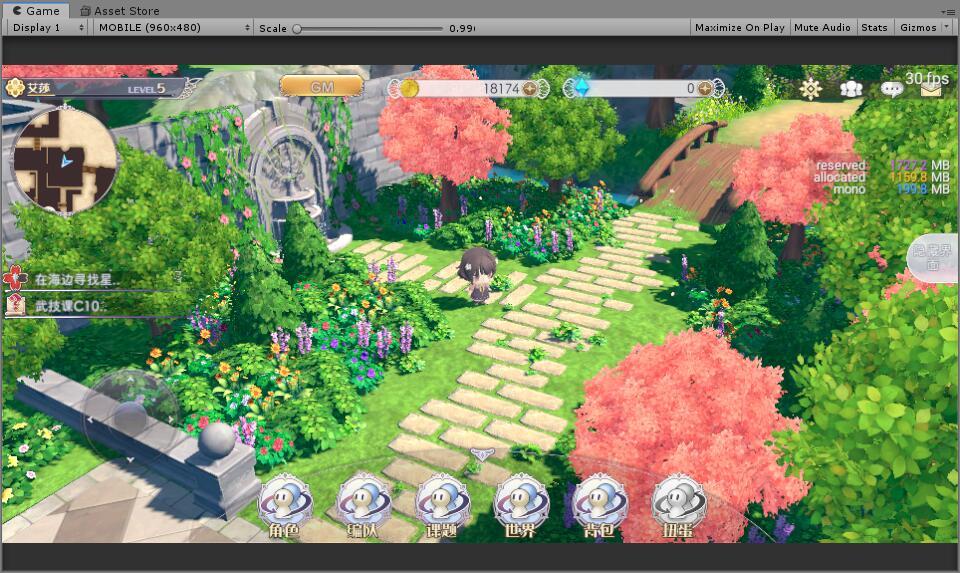Click the 0.99 scale value

click(461, 28)
